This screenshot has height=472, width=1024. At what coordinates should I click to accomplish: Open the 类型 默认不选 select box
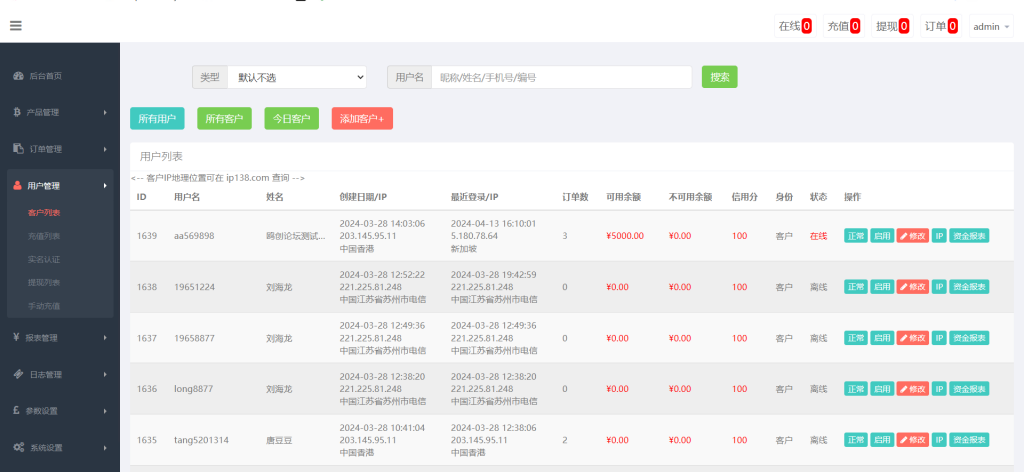pyautogui.click(x=297, y=77)
